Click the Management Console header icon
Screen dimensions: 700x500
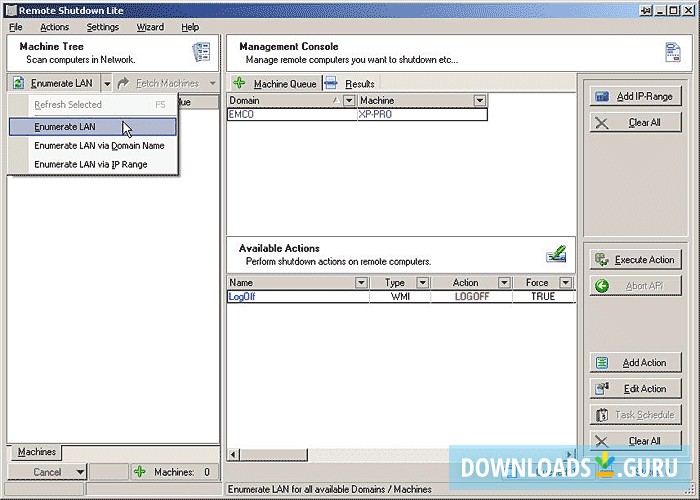tap(673, 52)
